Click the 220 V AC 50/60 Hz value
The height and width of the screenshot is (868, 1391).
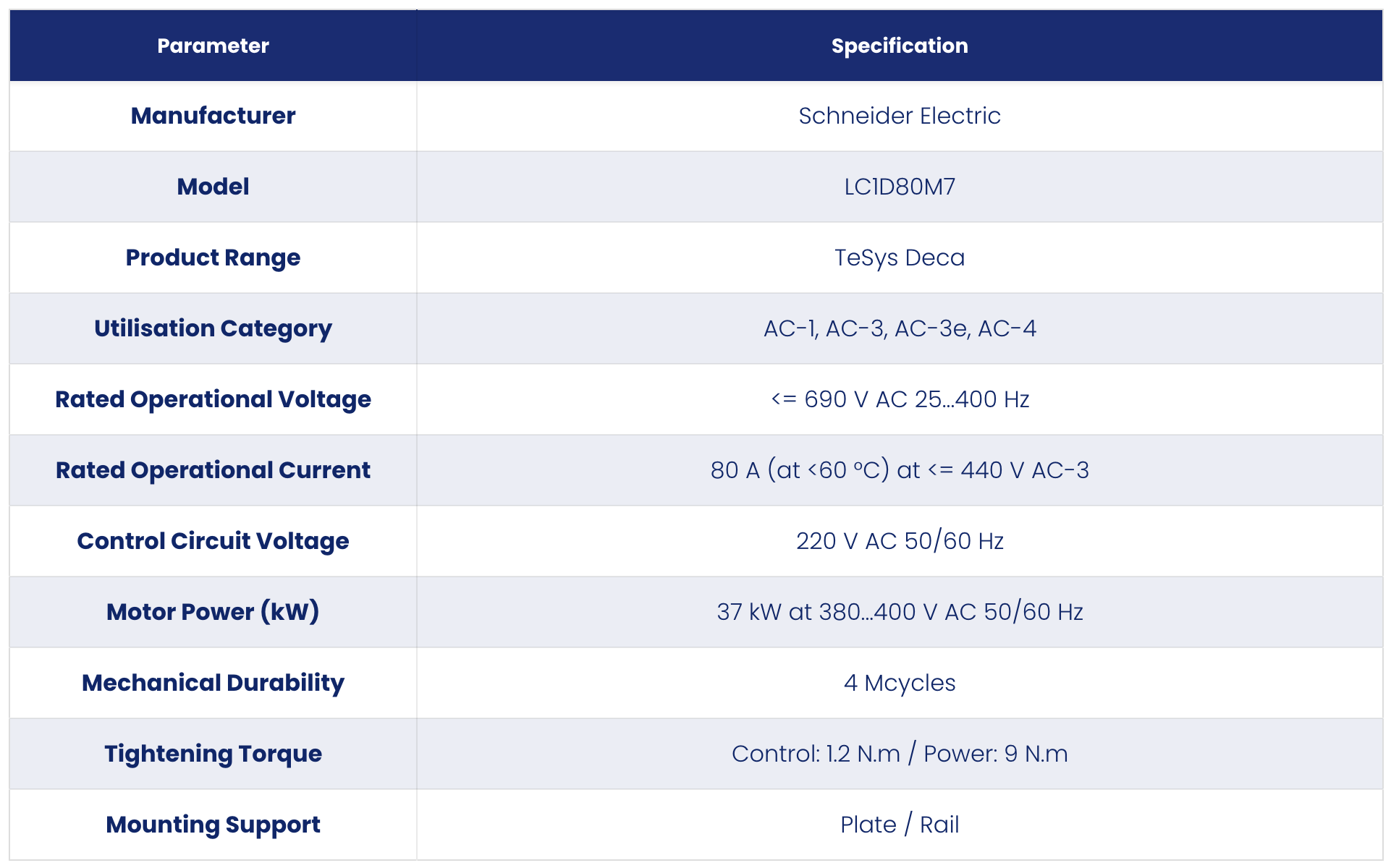click(x=899, y=541)
